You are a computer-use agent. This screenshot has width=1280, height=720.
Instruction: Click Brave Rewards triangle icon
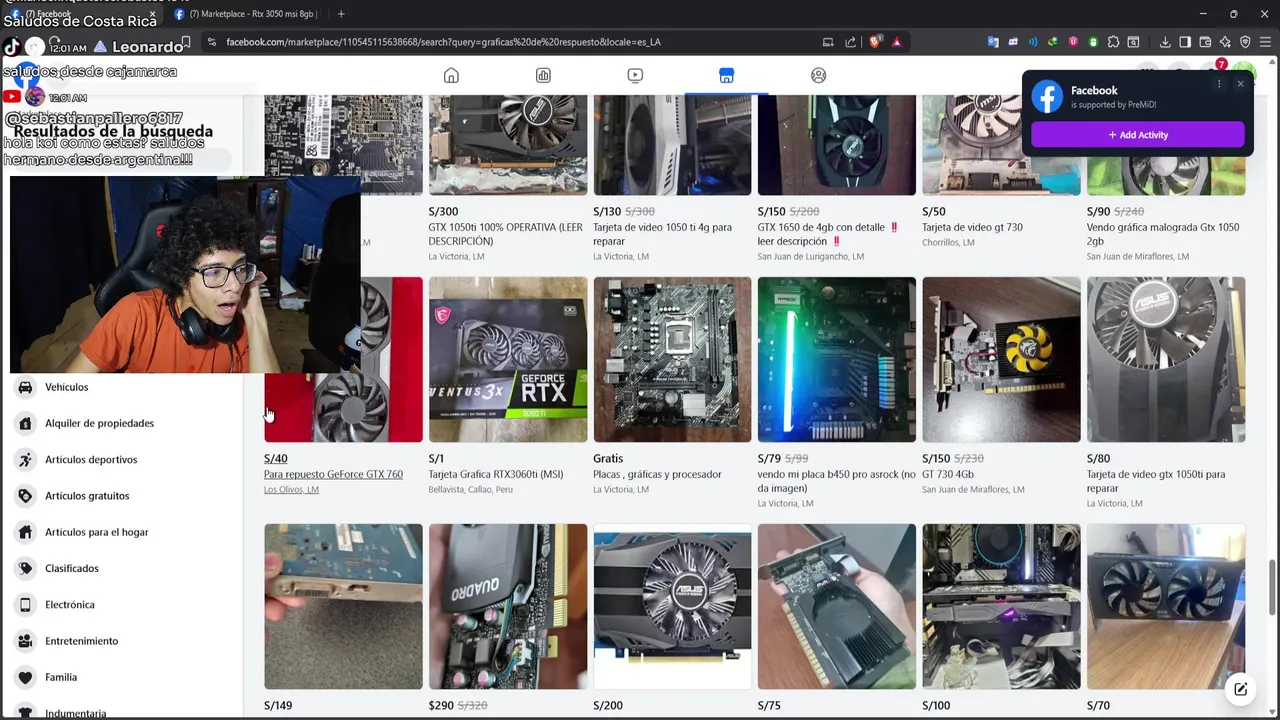pos(897,42)
